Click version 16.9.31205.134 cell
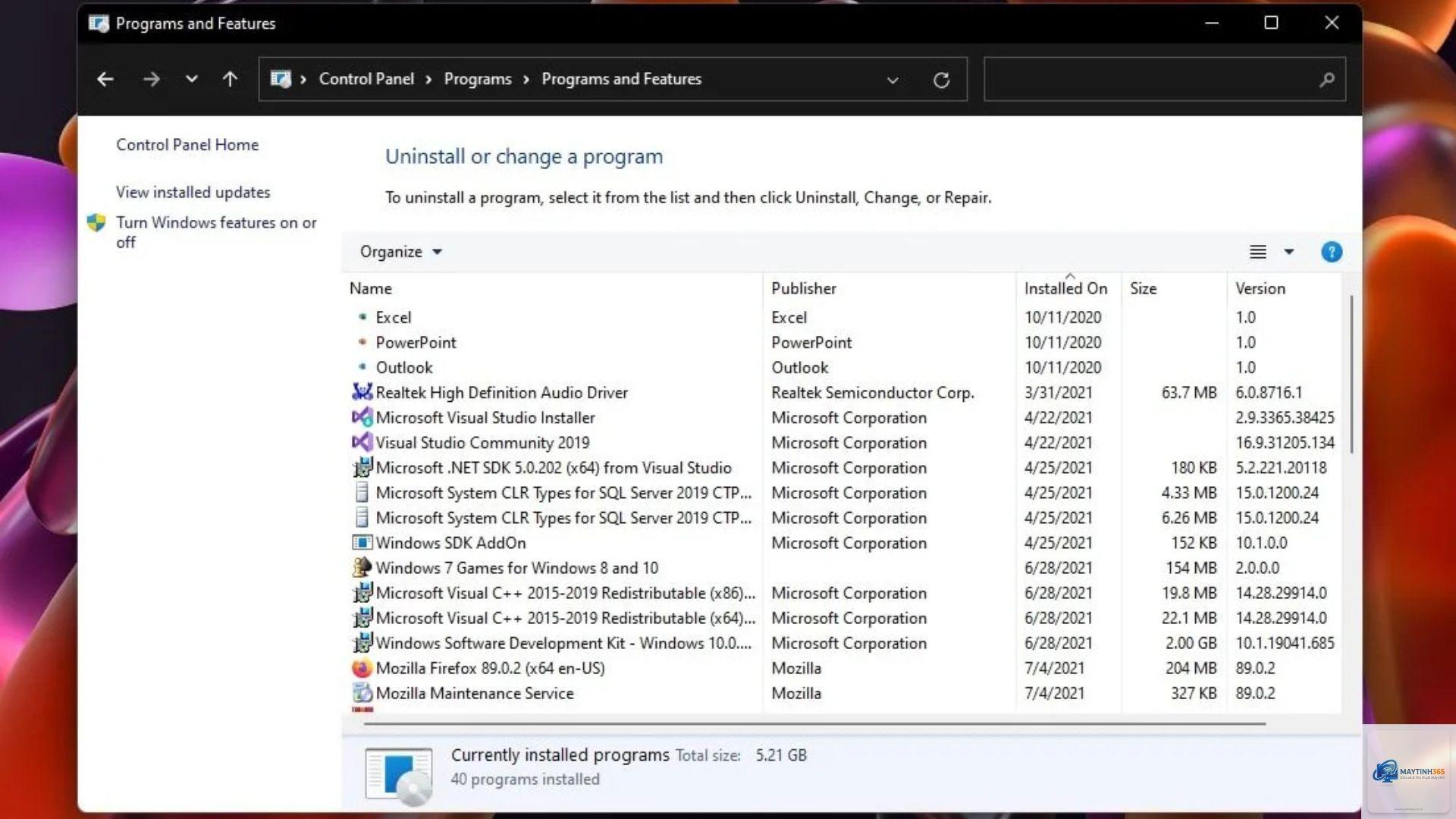Screen dimensions: 1456x819 (1285, 443)
